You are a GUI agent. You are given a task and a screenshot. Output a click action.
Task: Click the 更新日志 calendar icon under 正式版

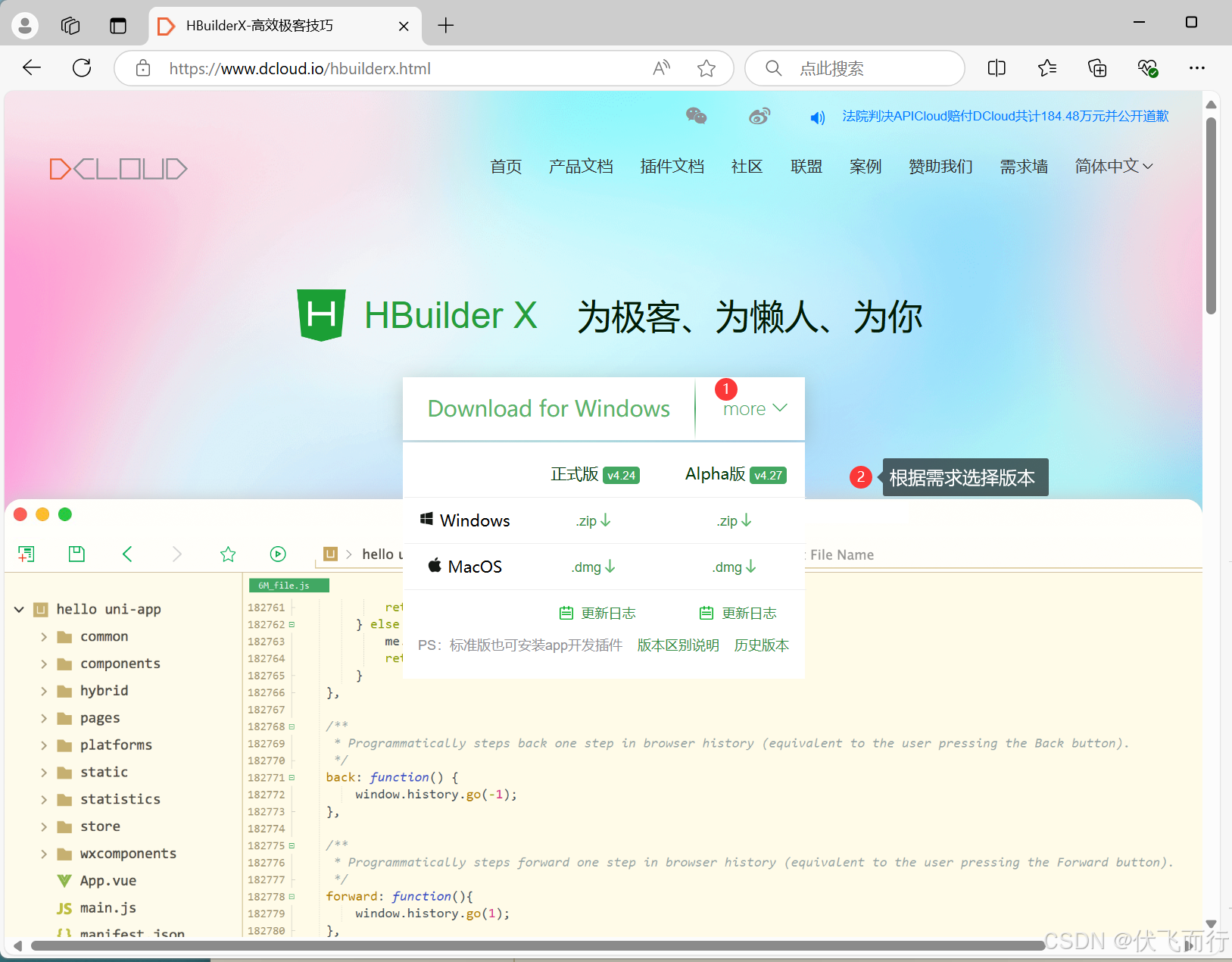click(x=567, y=613)
